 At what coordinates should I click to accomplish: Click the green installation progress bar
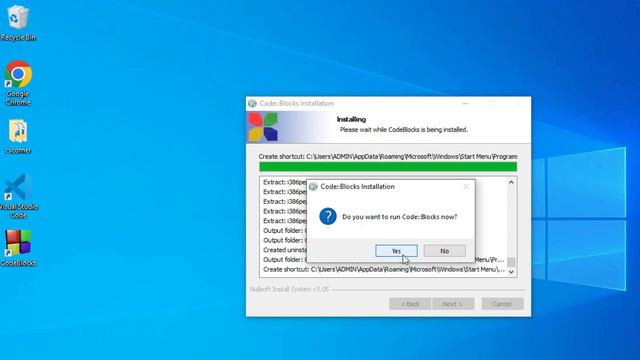point(388,167)
